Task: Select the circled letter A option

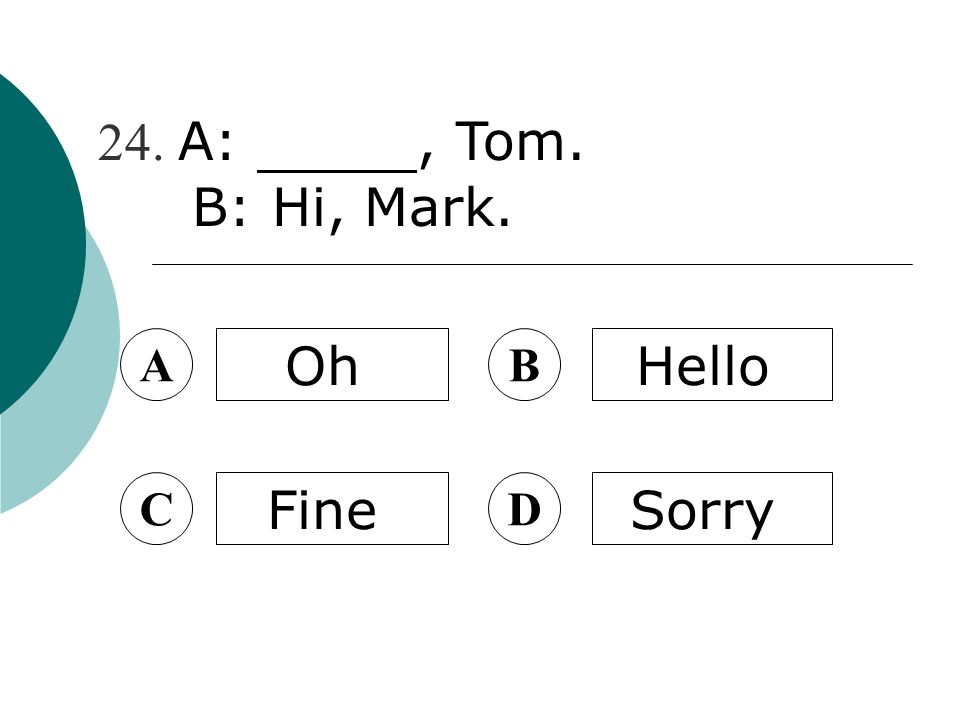Action: point(157,365)
